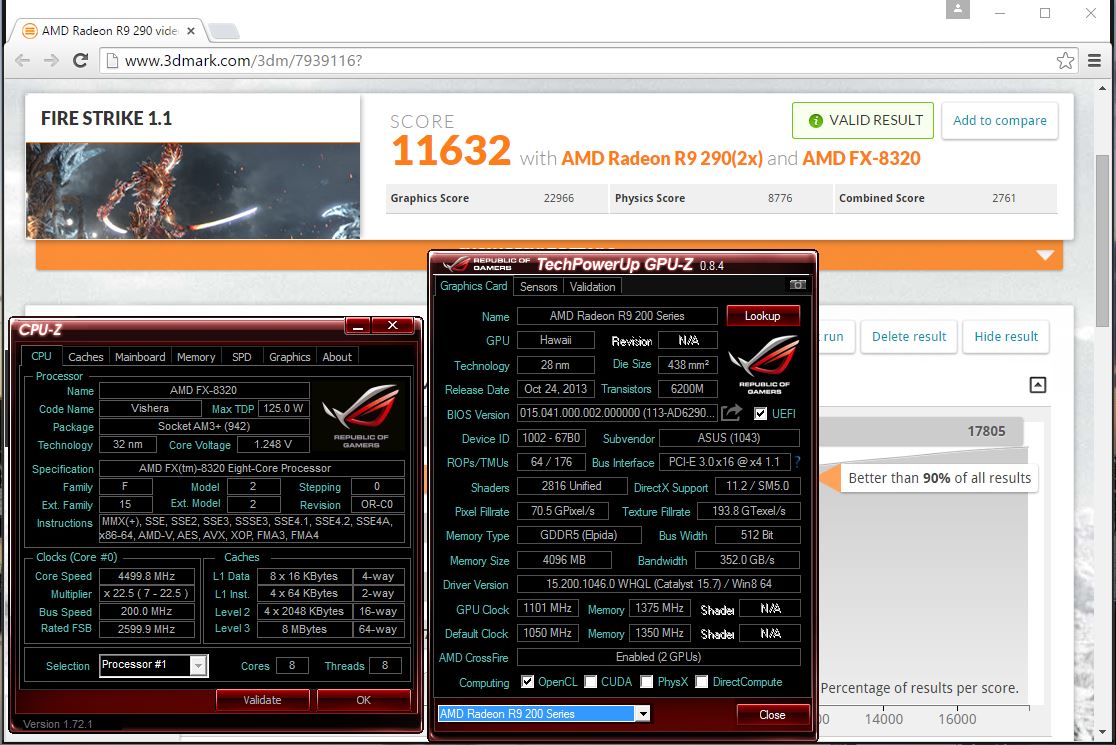1116x745 pixels.
Task: Close the CPU-Z window
Action: [392, 326]
